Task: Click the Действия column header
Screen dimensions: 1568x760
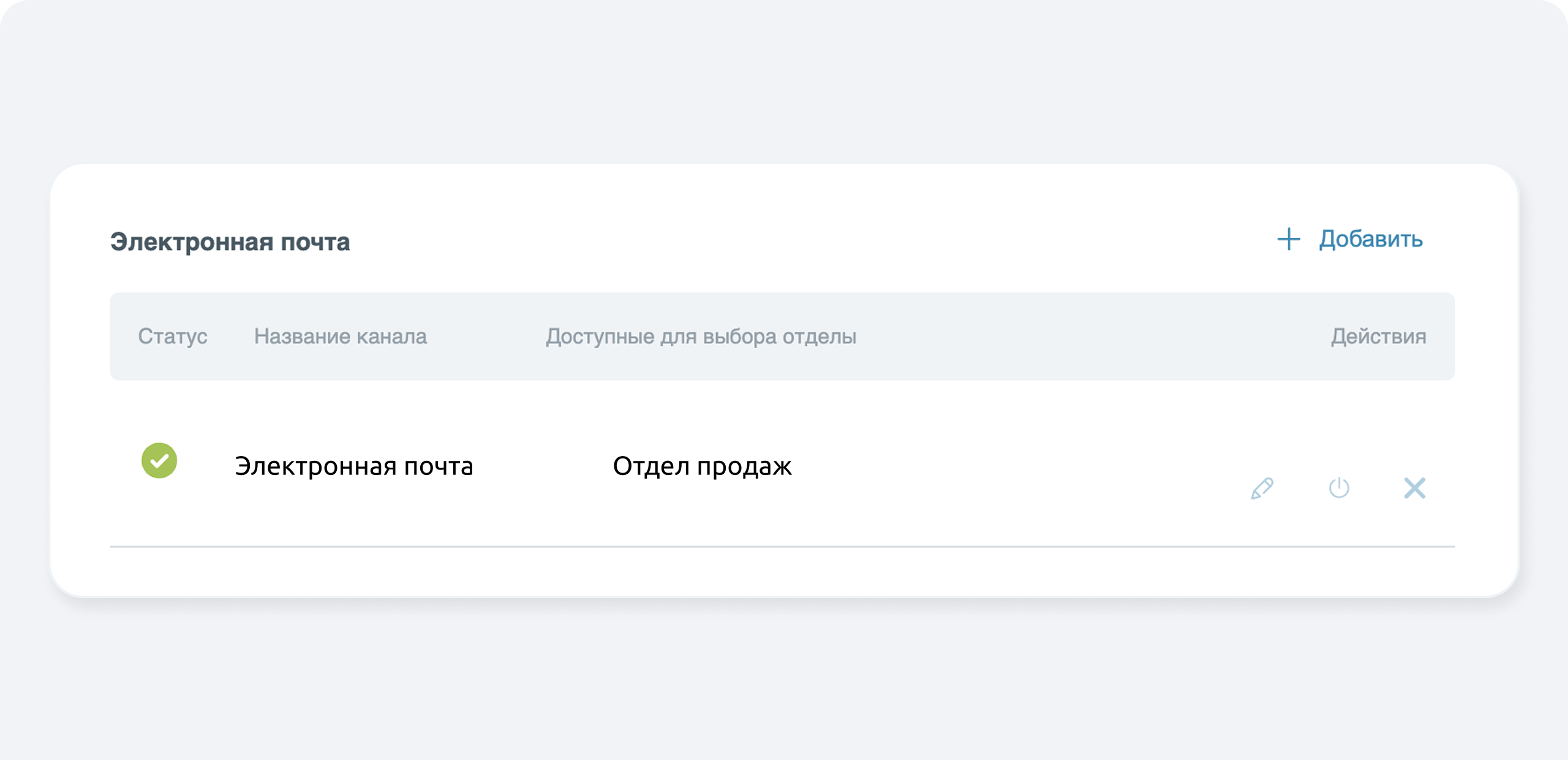Action: (x=1378, y=336)
